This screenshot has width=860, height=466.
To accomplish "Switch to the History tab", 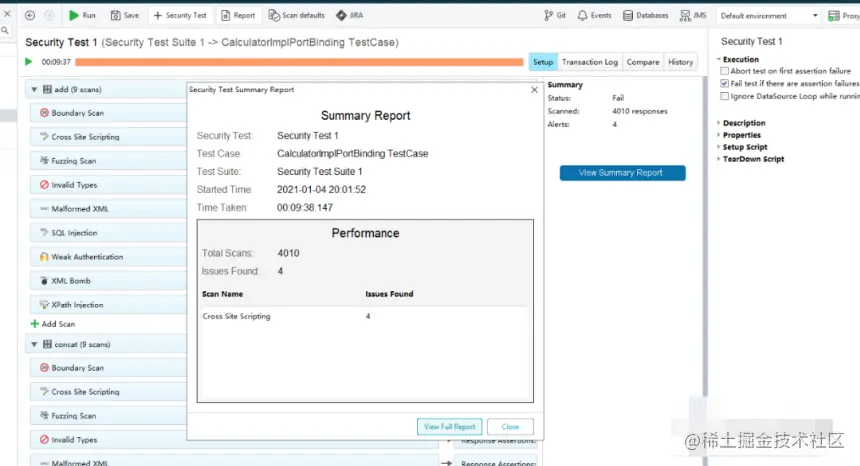I will pyautogui.click(x=681, y=62).
